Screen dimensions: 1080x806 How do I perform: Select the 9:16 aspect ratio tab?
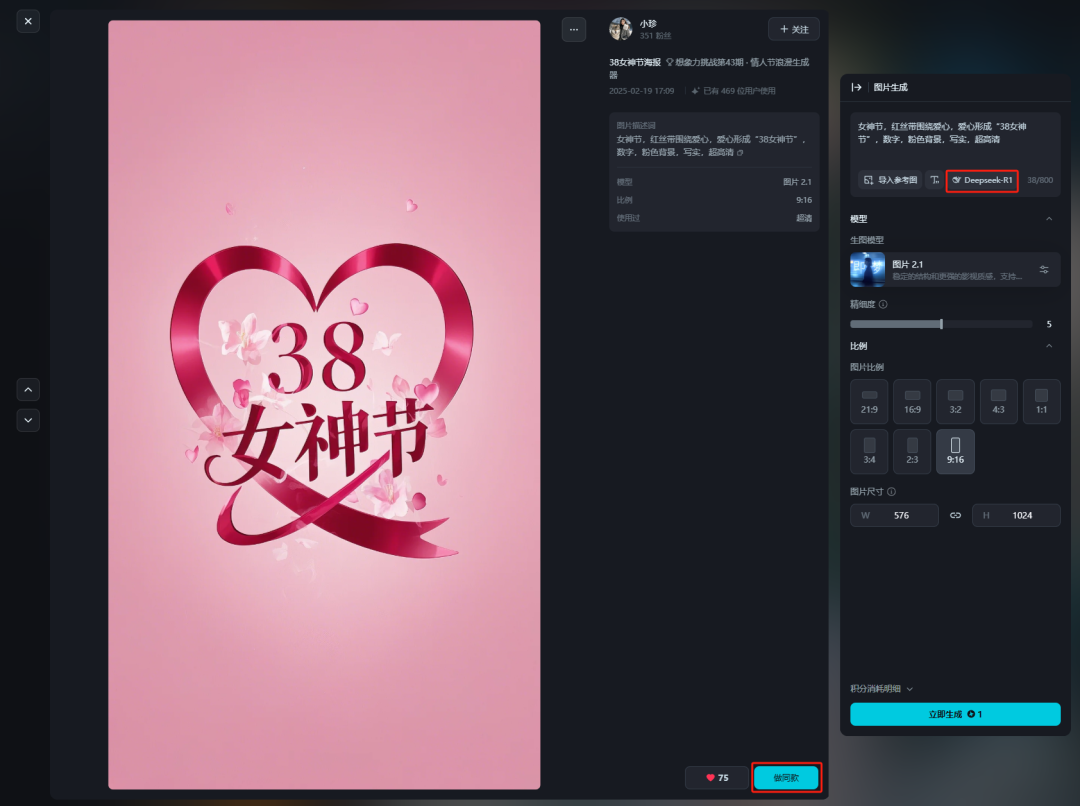[954, 452]
